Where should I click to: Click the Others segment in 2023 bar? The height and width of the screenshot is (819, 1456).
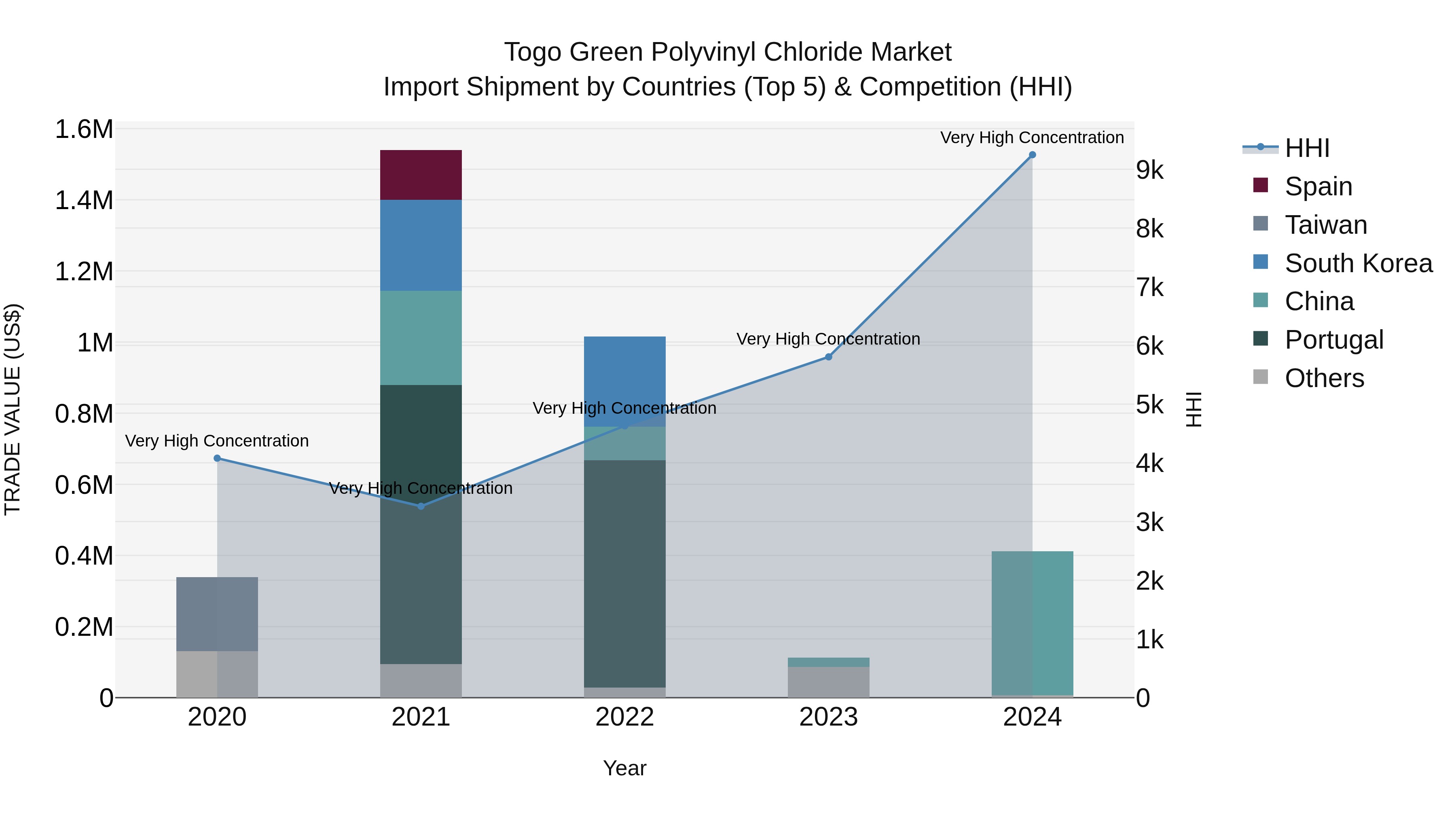(x=829, y=682)
